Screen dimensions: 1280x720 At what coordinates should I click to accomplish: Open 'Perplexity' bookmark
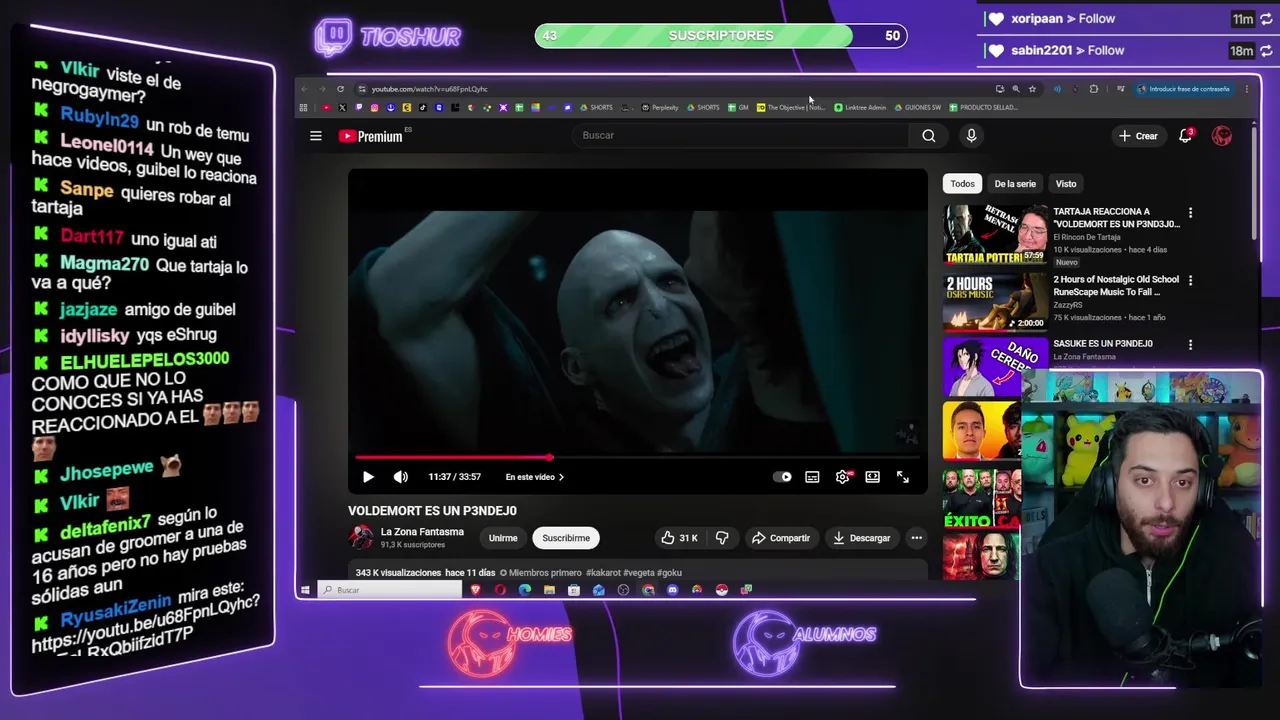[660, 107]
